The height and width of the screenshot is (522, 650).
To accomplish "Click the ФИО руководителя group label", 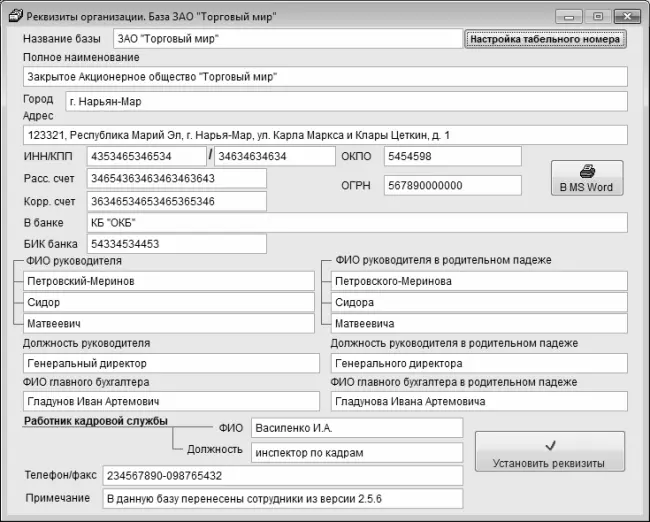I will 74,261.
